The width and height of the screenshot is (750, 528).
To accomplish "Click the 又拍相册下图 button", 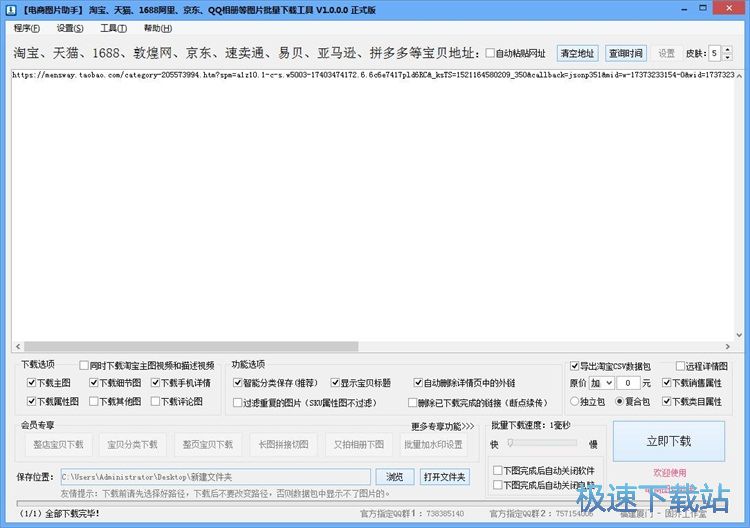I will [x=359, y=444].
